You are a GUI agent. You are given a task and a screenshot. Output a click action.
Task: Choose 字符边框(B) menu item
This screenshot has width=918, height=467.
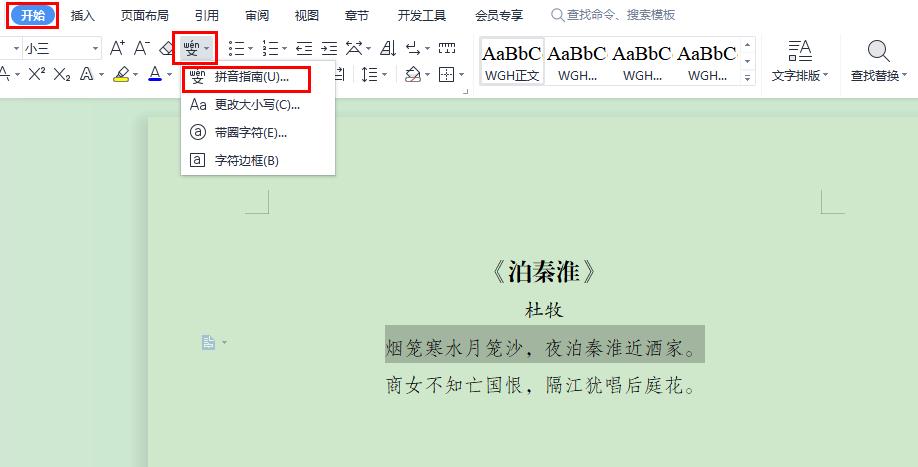coord(258,160)
